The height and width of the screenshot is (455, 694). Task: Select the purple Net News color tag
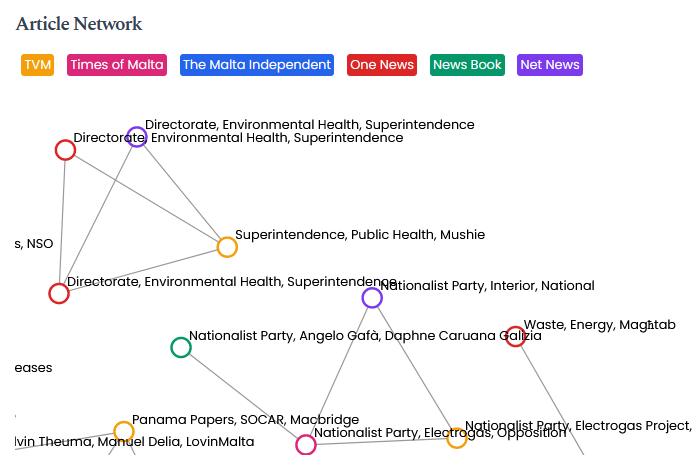tap(550, 65)
